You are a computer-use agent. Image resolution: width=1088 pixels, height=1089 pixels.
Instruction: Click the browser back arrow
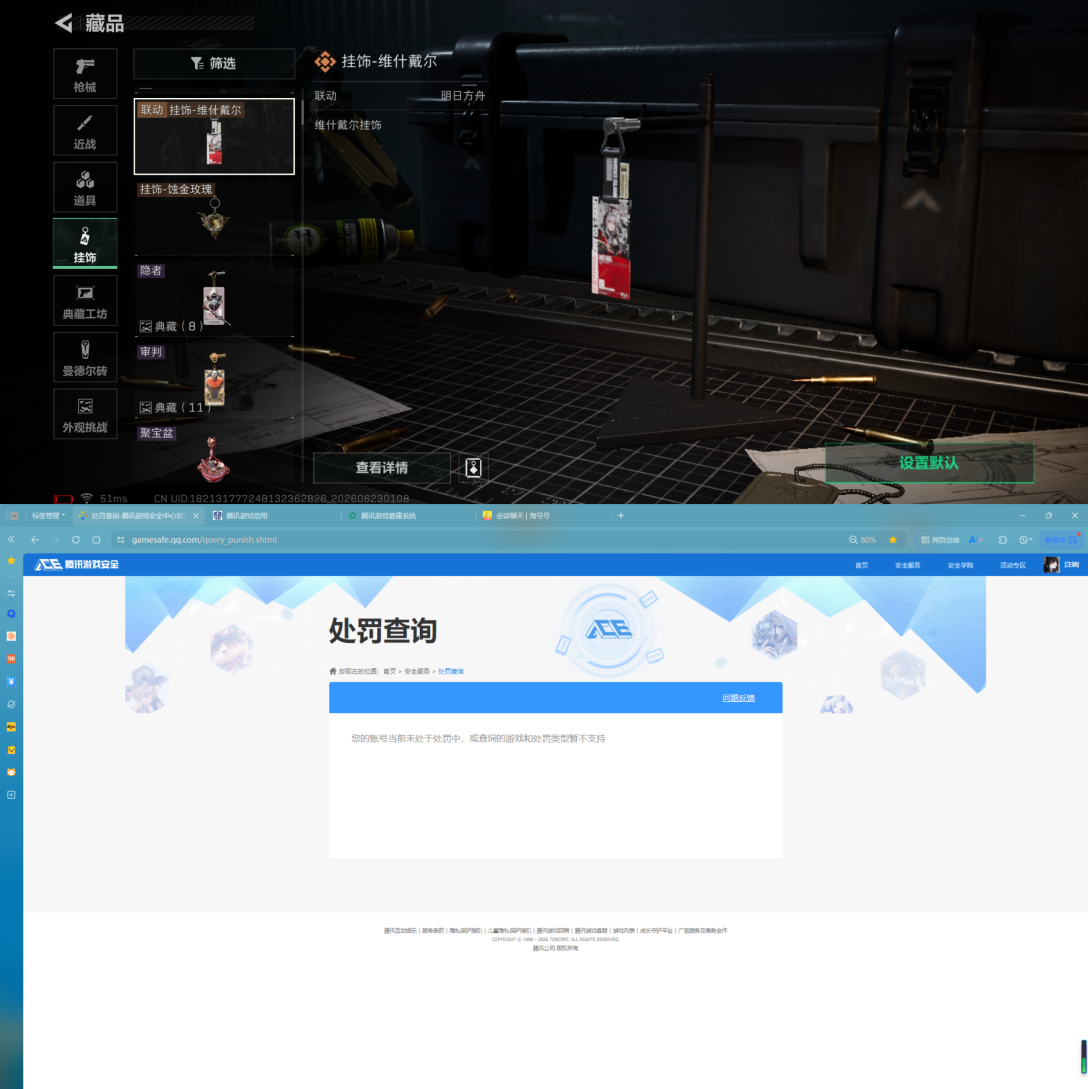tap(35, 540)
